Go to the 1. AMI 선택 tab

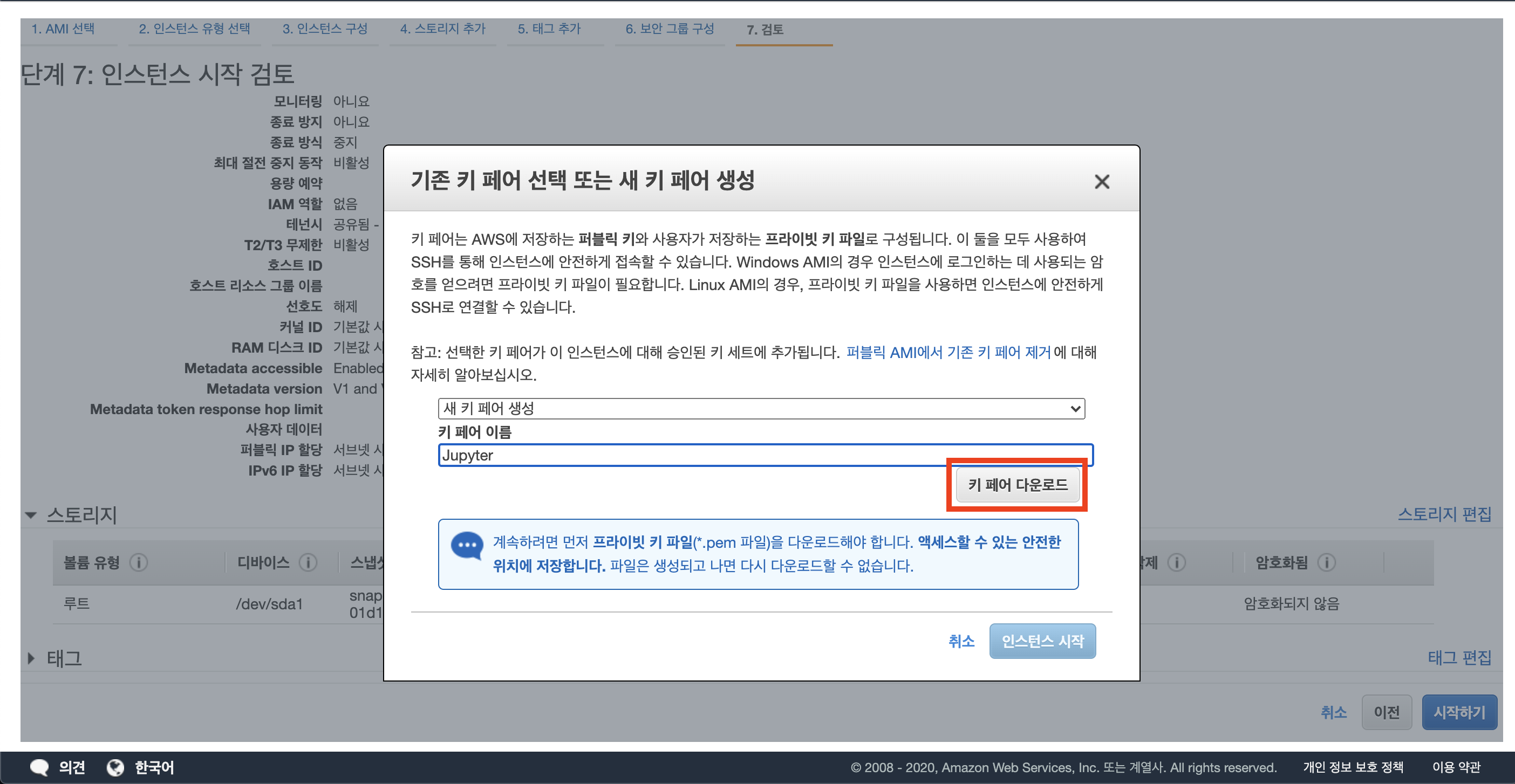point(63,29)
